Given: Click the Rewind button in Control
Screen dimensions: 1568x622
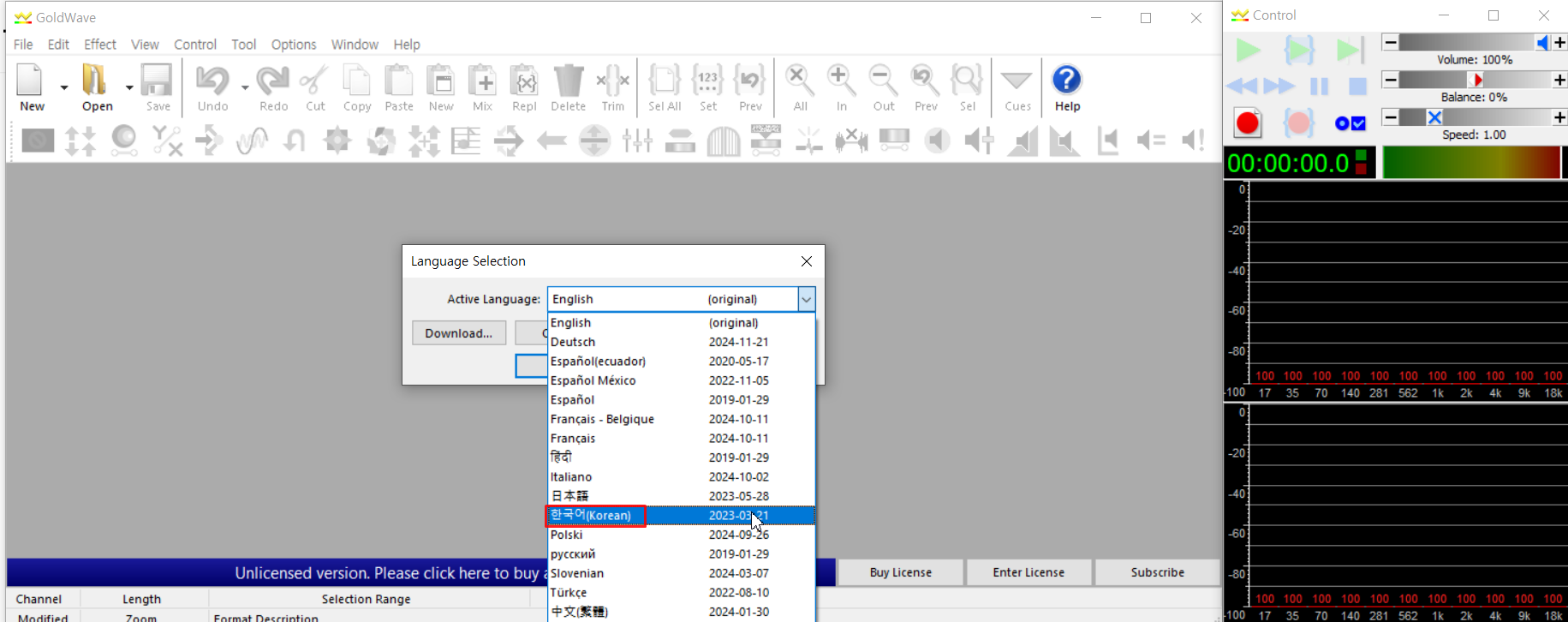Looking at the screenshot, I should point(1242,86).
